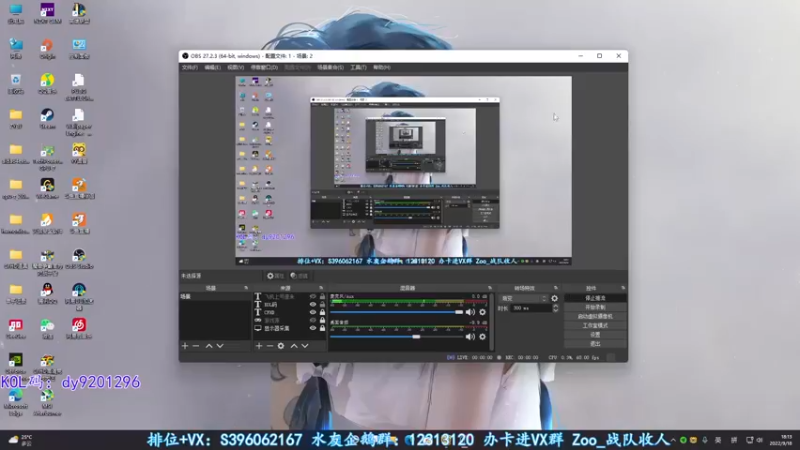Click the 属性 properties button above the Sources panel
This screenshot has height=450, width=800.
[x=275, y=276]
